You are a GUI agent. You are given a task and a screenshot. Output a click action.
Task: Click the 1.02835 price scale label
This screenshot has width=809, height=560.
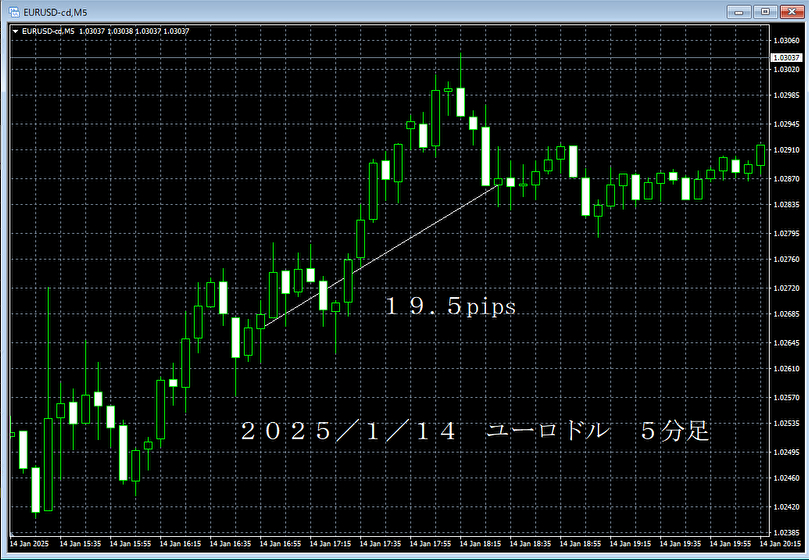click(787, 205)
